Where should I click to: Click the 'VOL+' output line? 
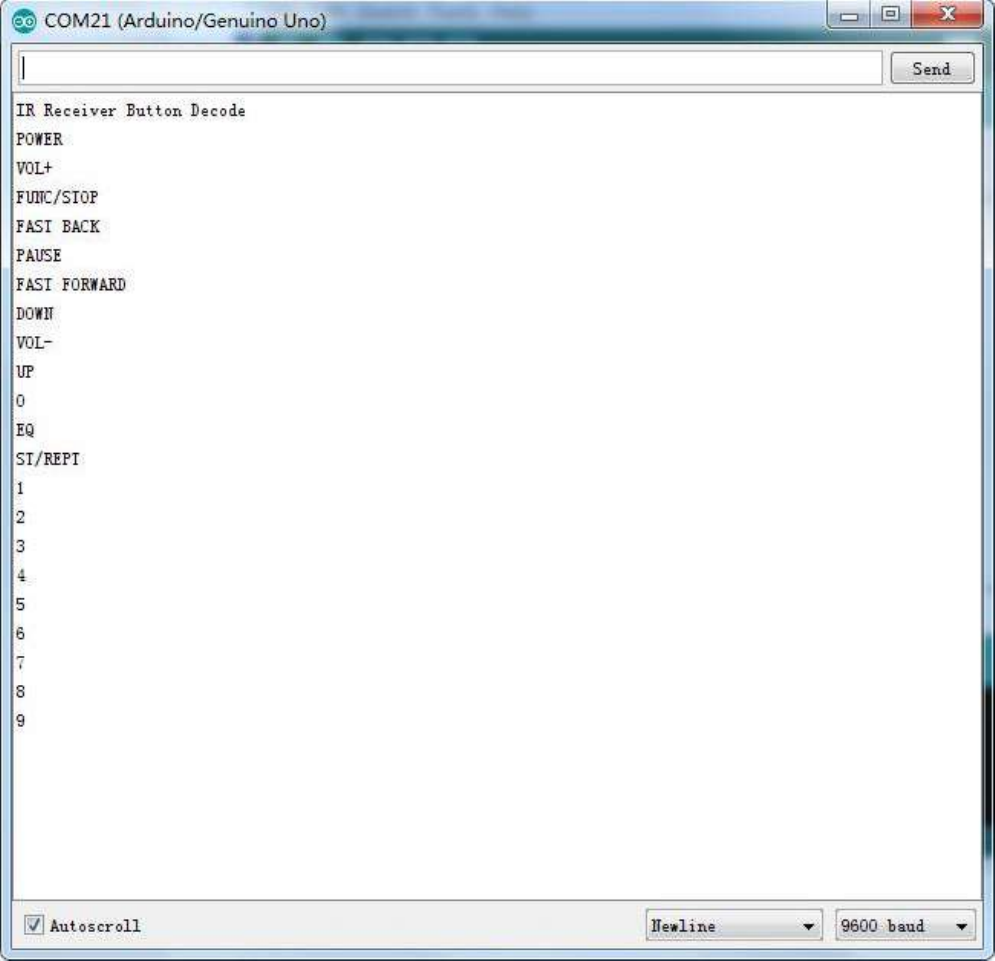(x=34, y=168)
